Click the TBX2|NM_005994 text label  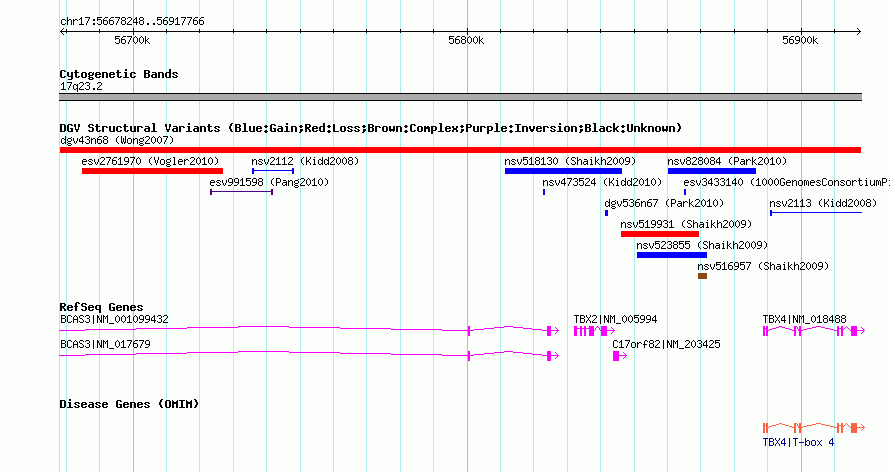(x=615, y=319)
